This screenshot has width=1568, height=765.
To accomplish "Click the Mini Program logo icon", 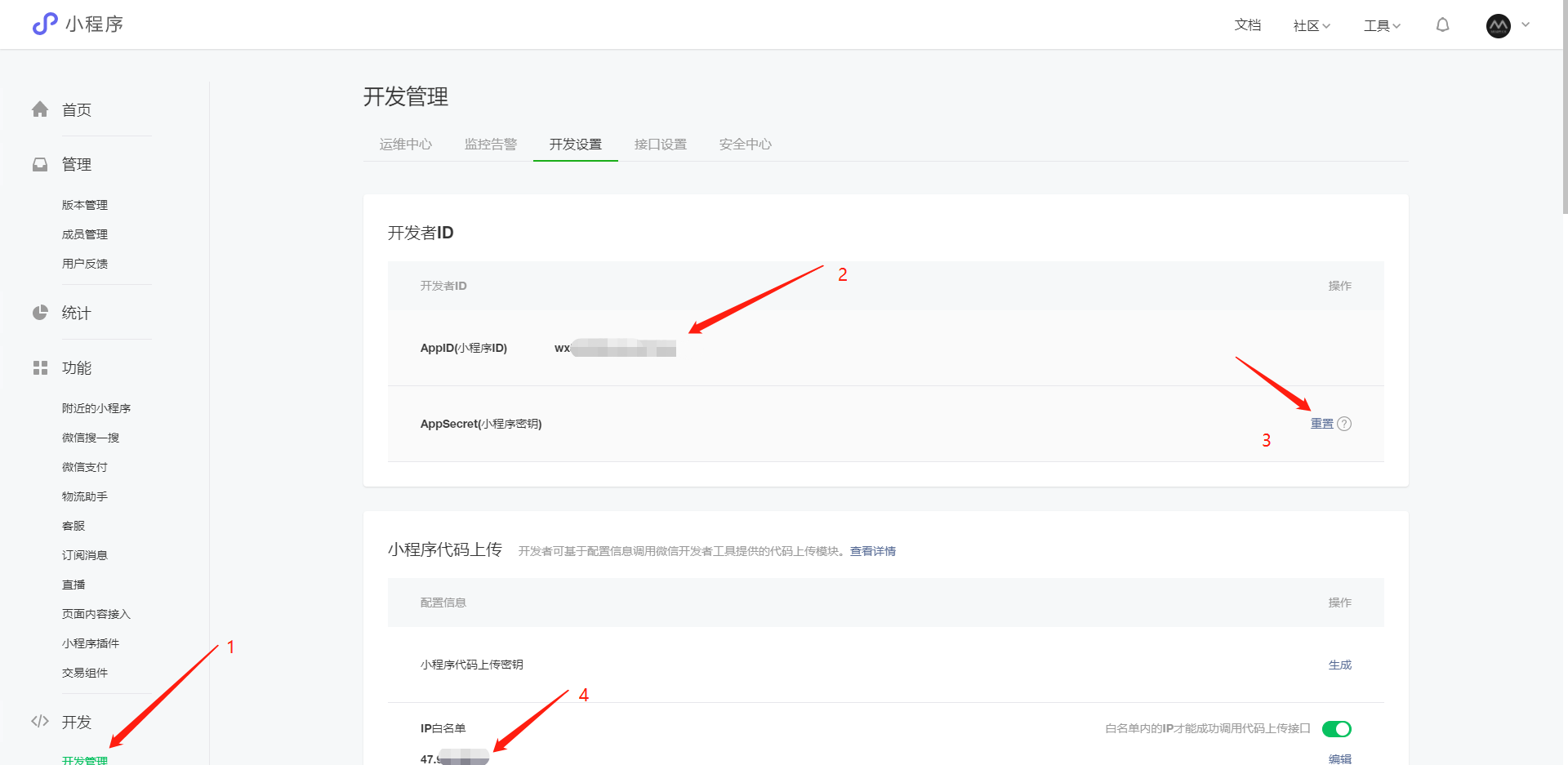I will point(45,24).
